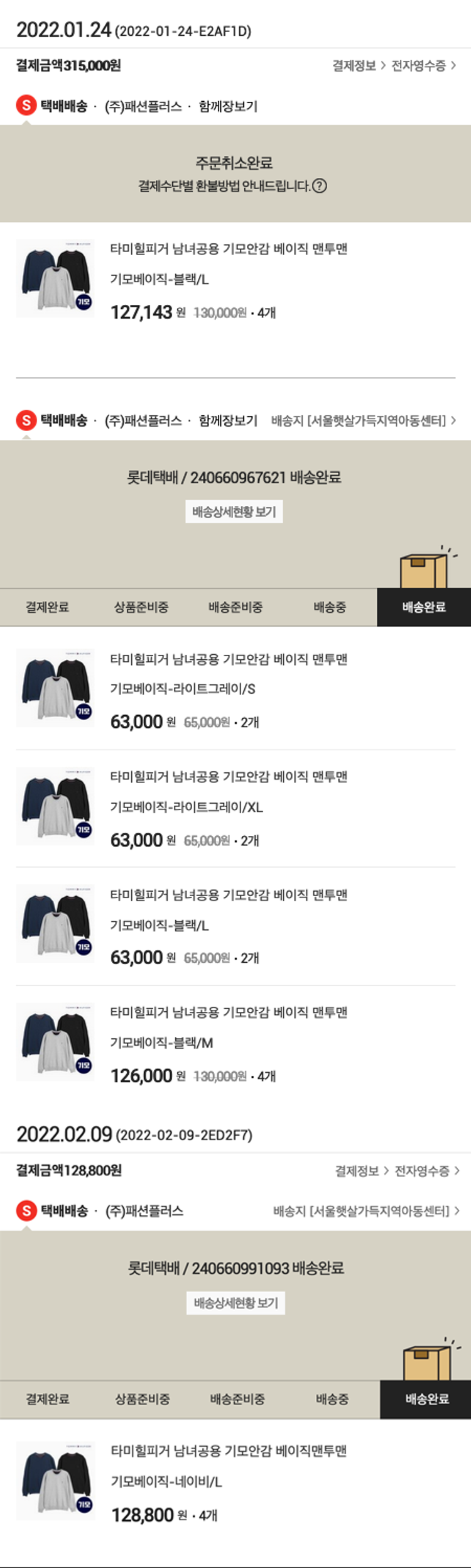Open thumbnail of 라이트그레이/S sweatshirt item
Image resolution: width=471 pixels, height=1568 pixels.
(55, 688)
